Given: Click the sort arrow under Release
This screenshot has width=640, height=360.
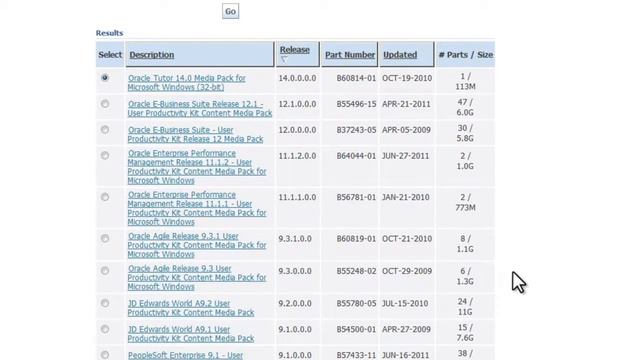Looking at the screenshot, I should pyautogui.click(x=284, y=60).
